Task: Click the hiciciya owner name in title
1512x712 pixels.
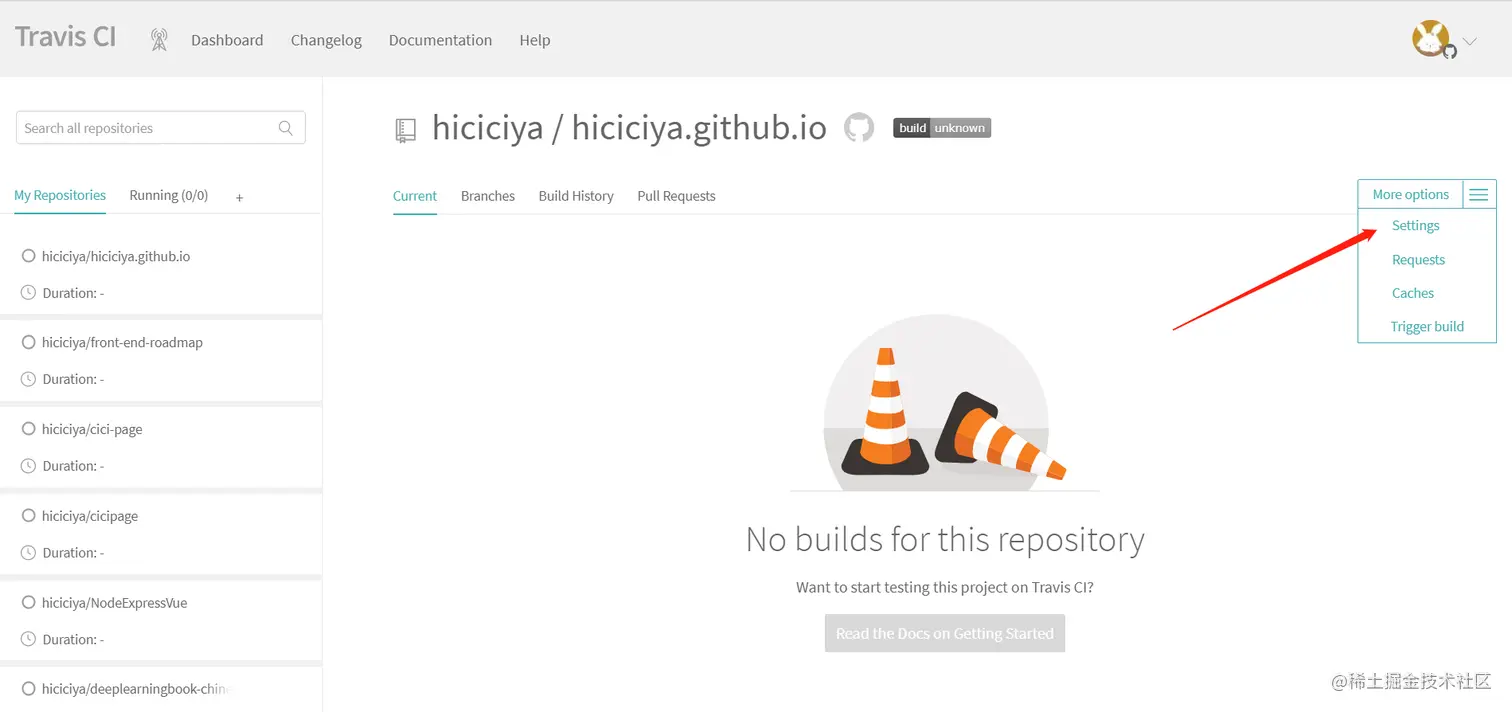Action: (488, 128)
